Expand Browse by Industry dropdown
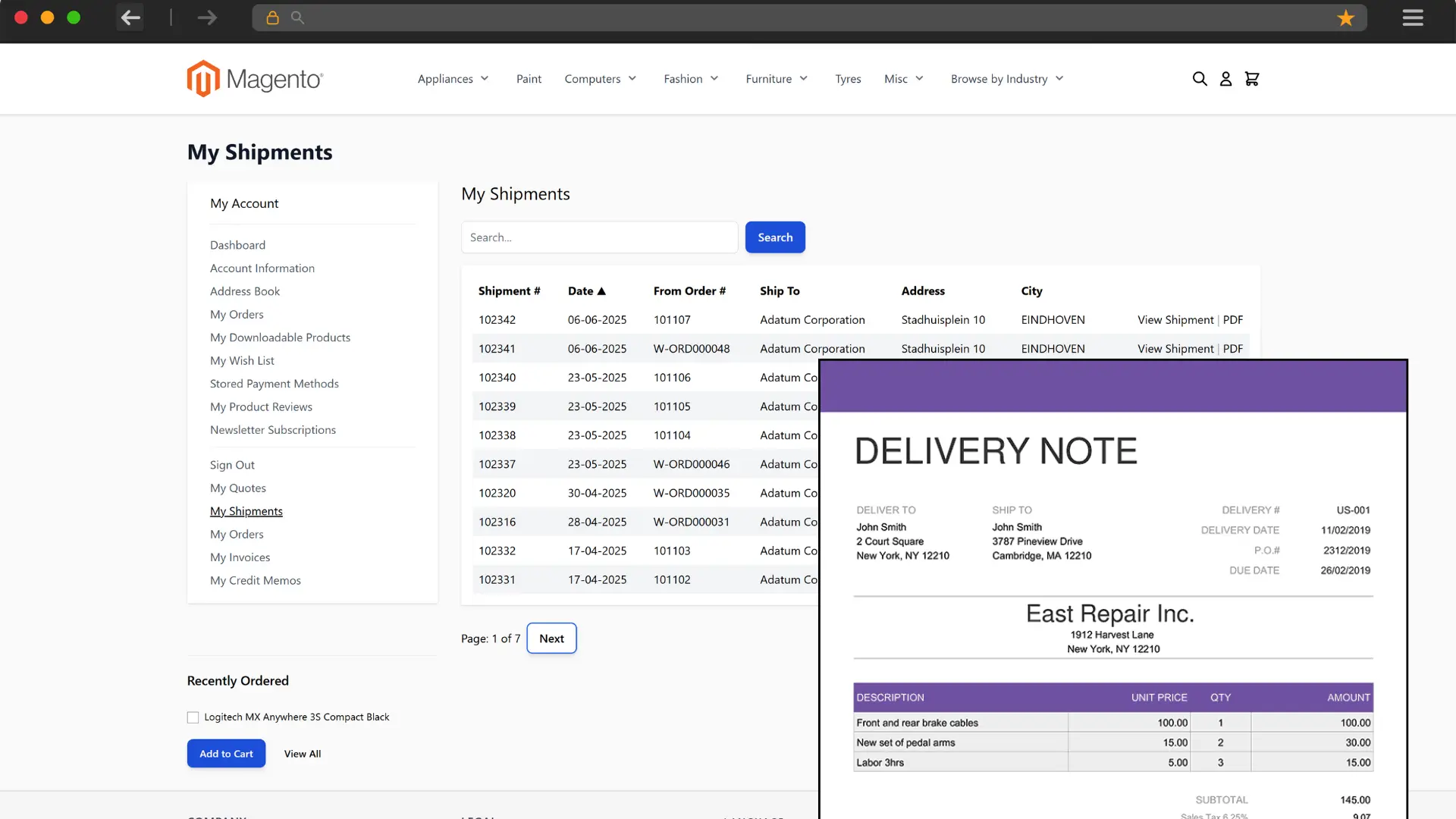The height and width of the screenshot is (819, 1456). tap(1007, 79)
